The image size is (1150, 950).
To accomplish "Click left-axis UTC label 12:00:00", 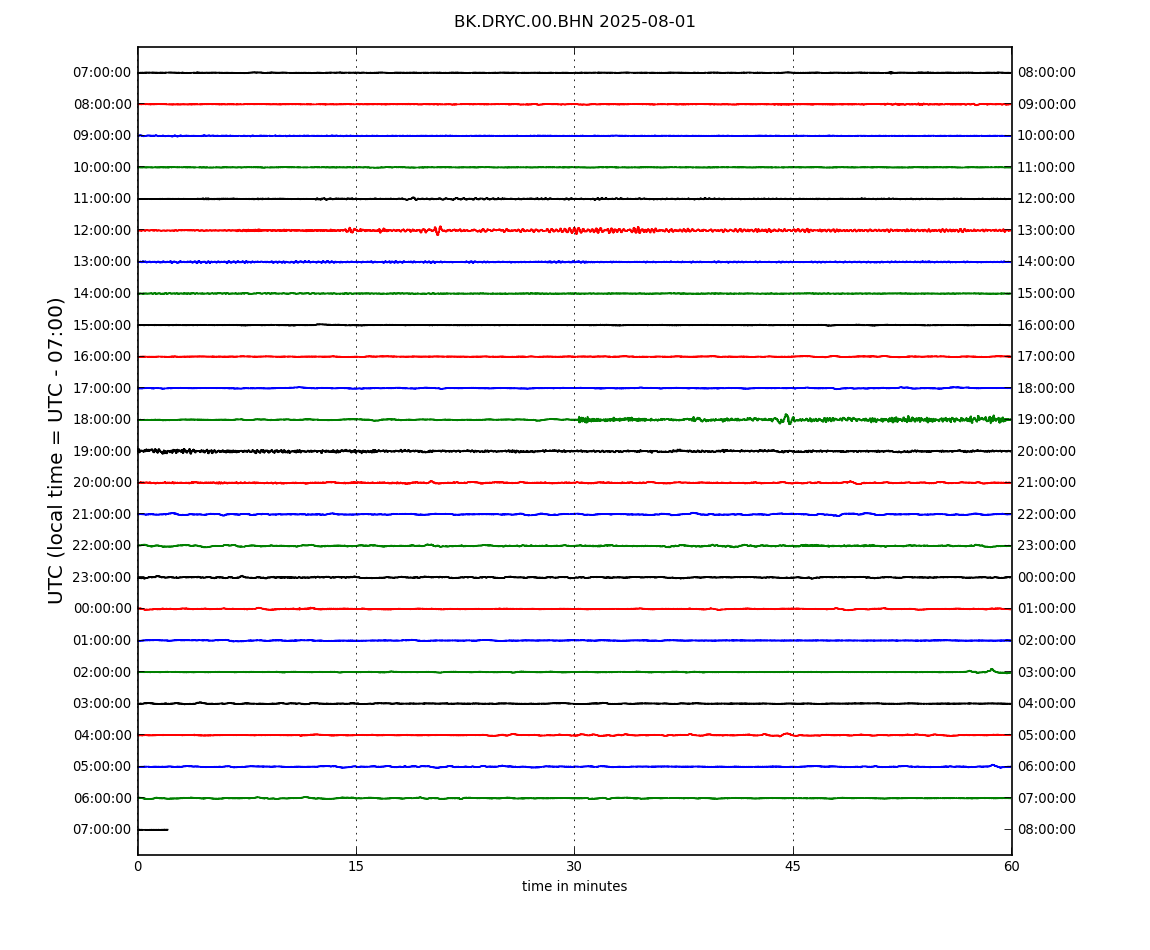I will coord(102,230).
